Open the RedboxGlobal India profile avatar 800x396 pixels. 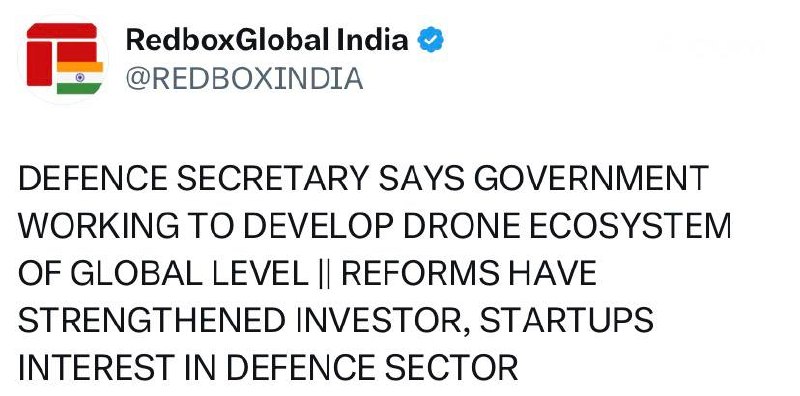click(x=64, y=59)
